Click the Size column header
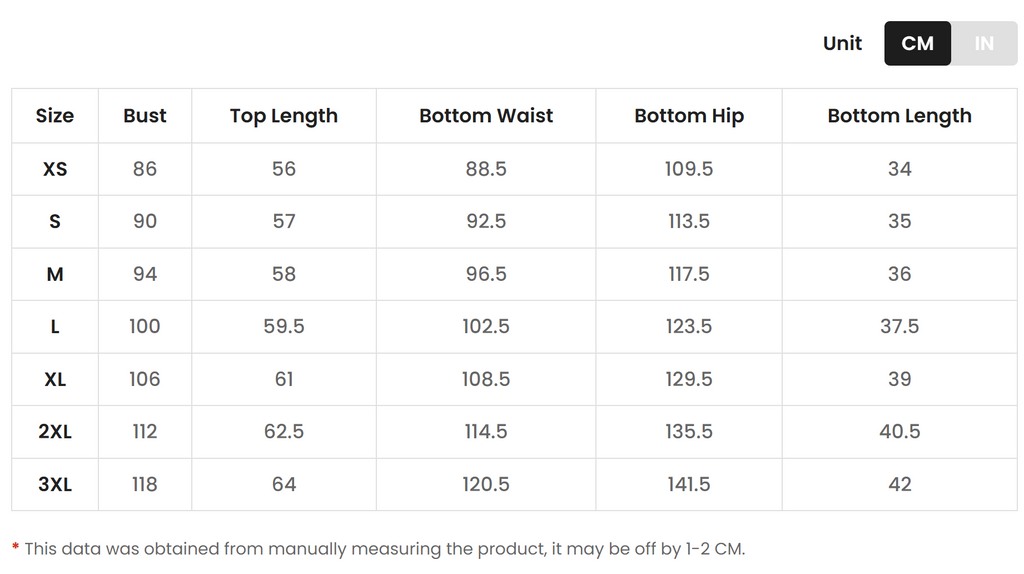The width and height of the screenshot is (1024, 574). tap(55, 116)
